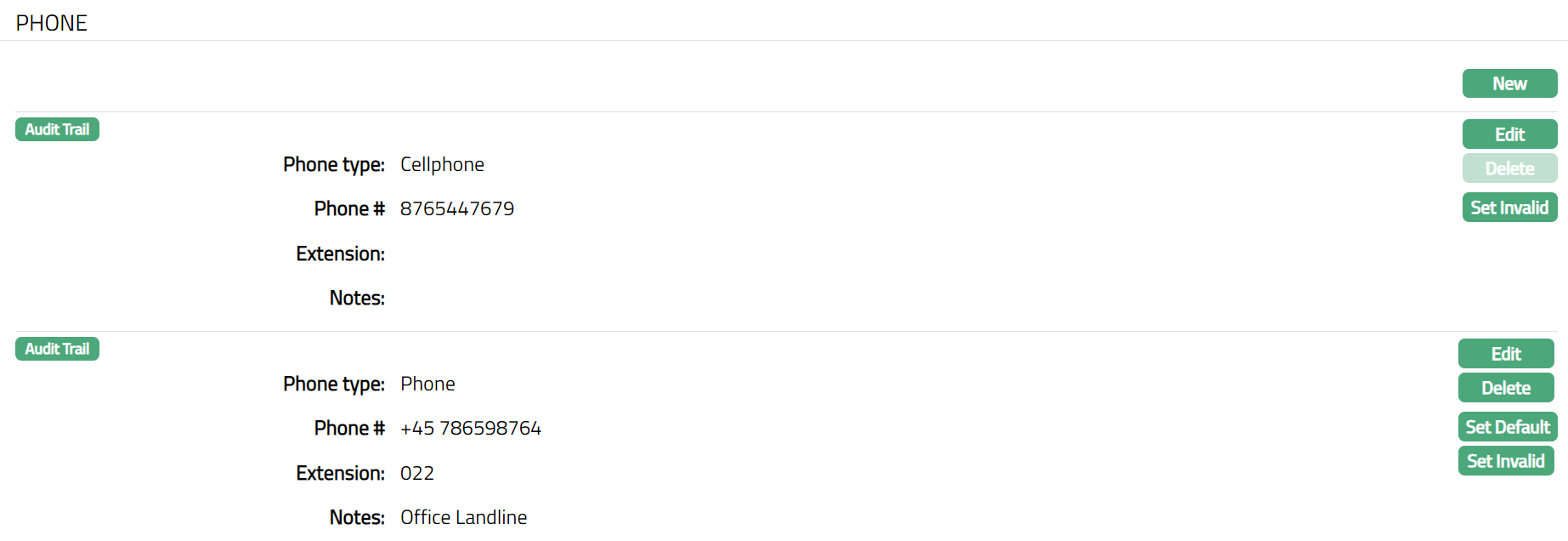1568x541 pixels.
Task: Click the New phone button
Action: point(1509,83)
